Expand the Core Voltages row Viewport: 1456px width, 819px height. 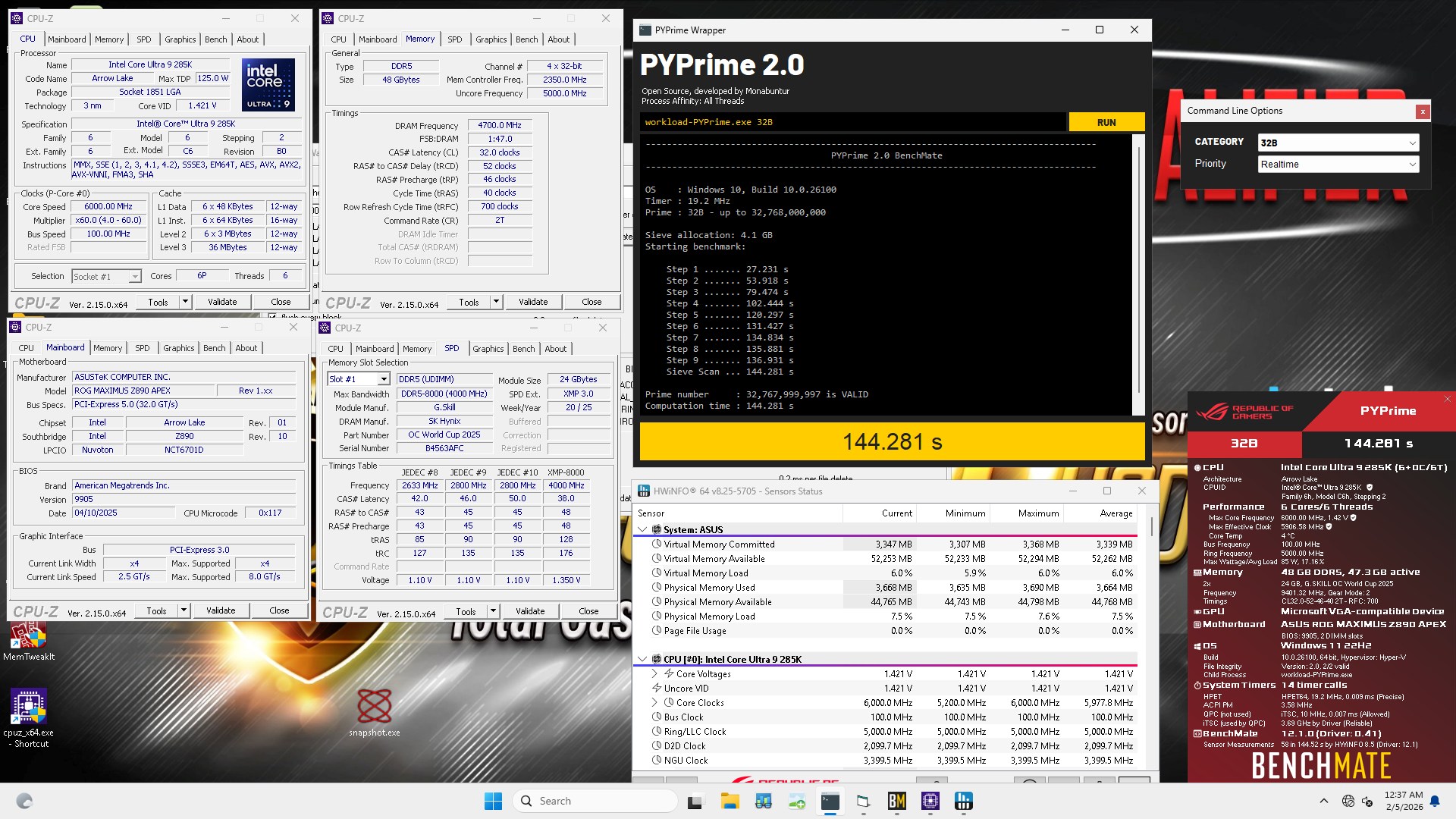654,673
